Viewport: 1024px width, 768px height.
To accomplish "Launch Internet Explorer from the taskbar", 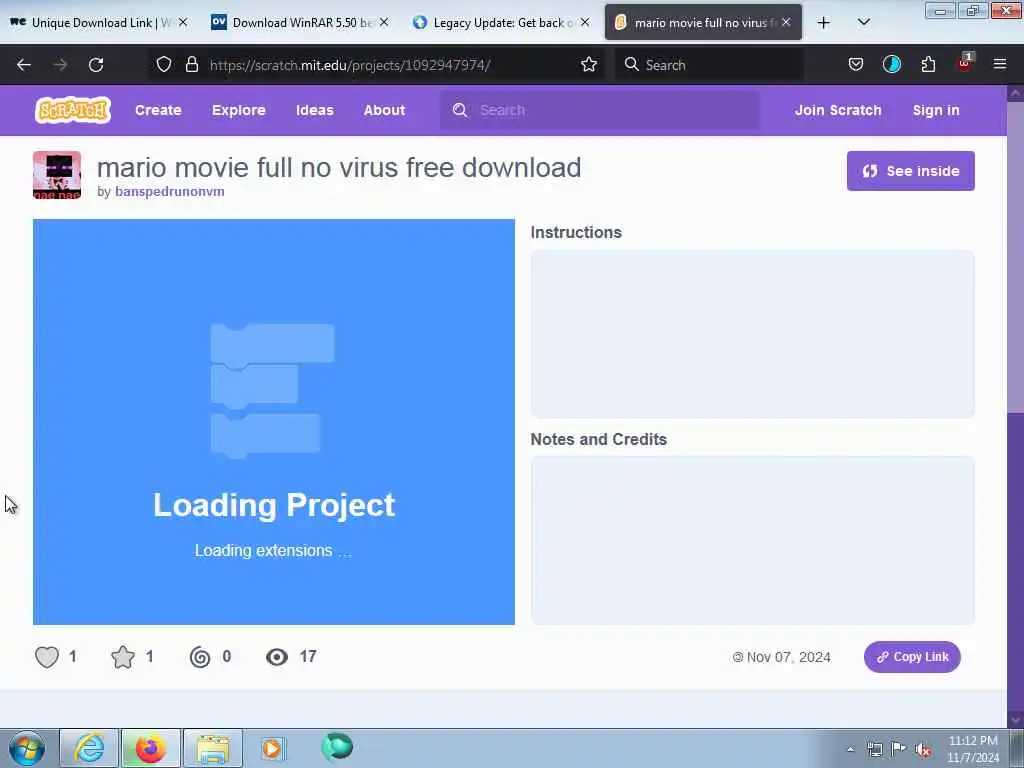I will tap(89, 748).
